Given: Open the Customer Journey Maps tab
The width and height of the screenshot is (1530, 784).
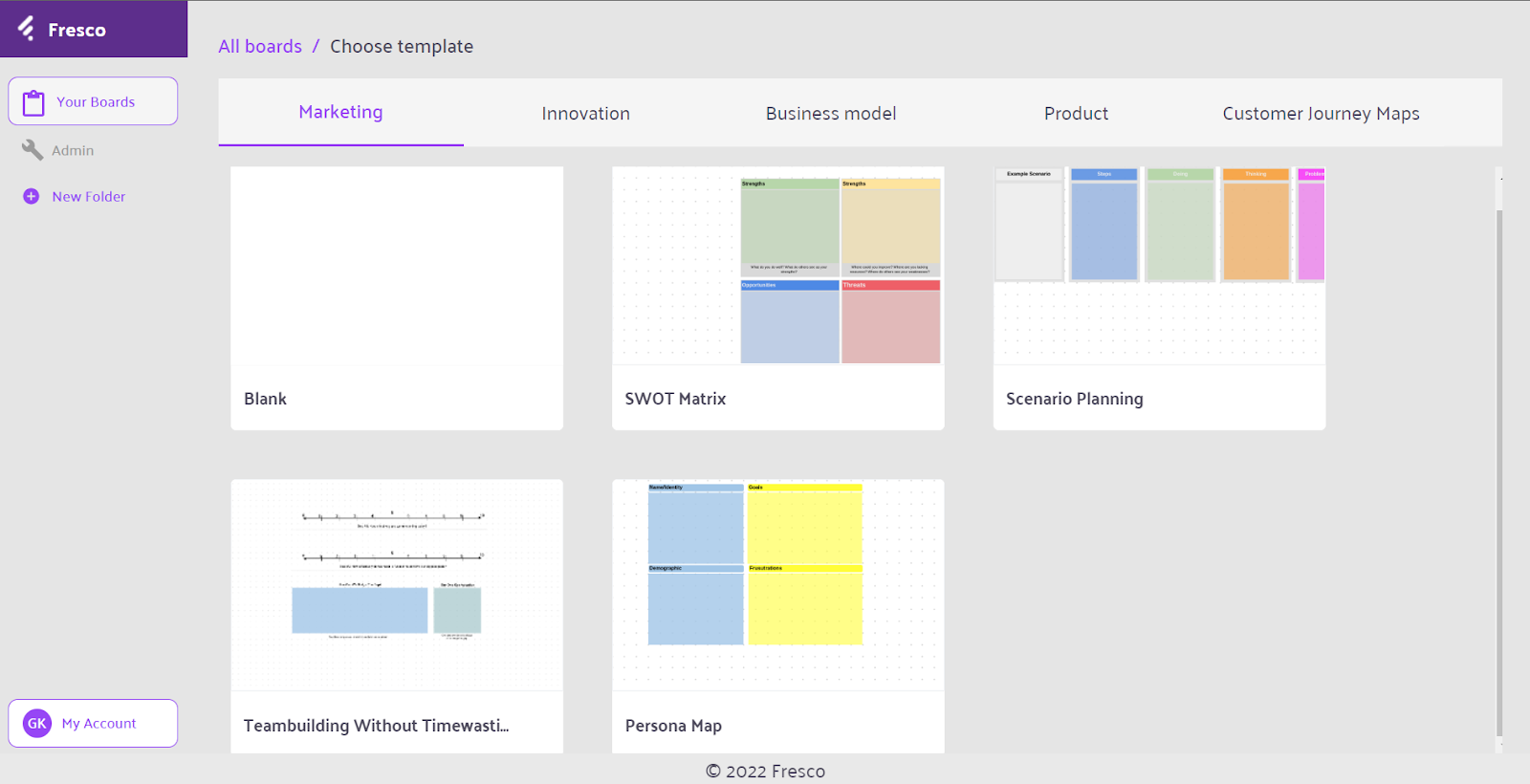Looking at the screenshot, I should point(1321,113).
